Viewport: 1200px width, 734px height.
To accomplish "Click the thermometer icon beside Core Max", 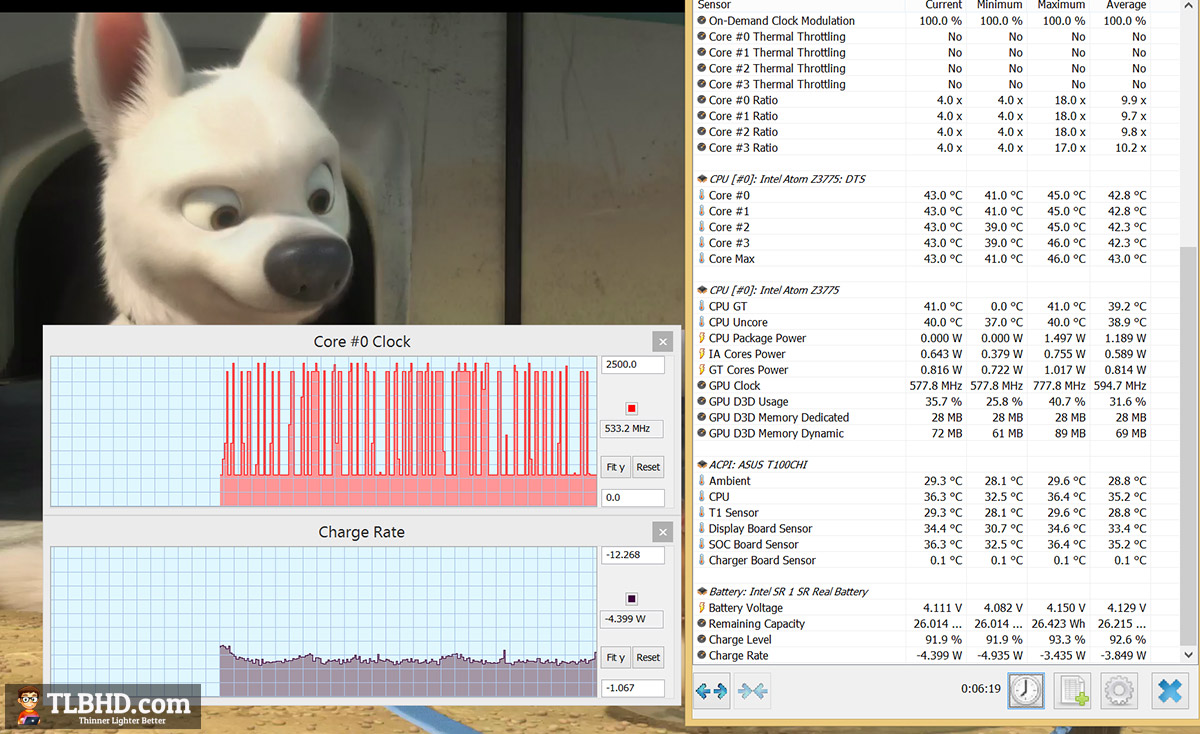I will (701, 259).
